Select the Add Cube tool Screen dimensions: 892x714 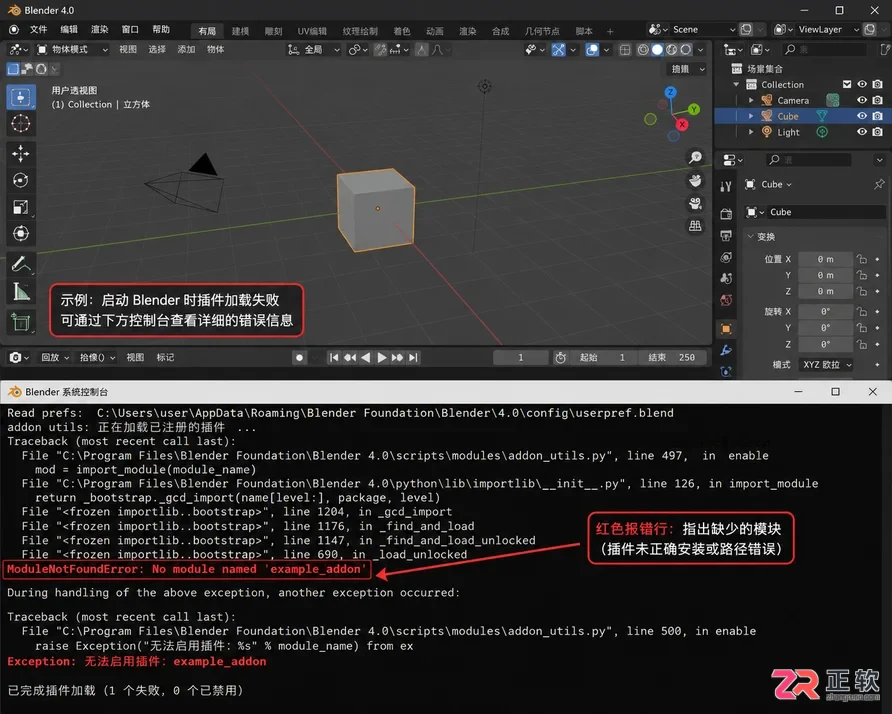[x=21, y=322]
